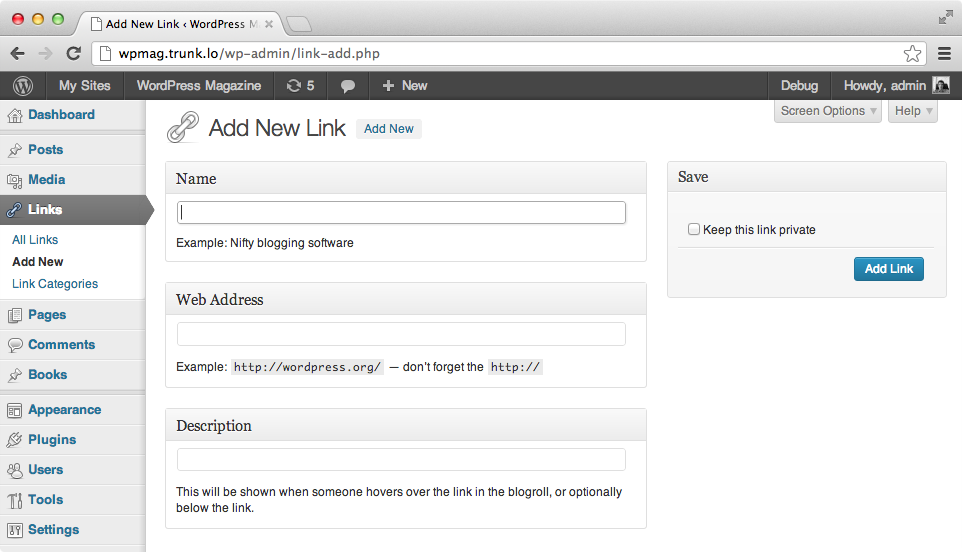Viewport: 962px width, 552px height.
Task: Focus the Web Address input field
Action: click(401, 334)
